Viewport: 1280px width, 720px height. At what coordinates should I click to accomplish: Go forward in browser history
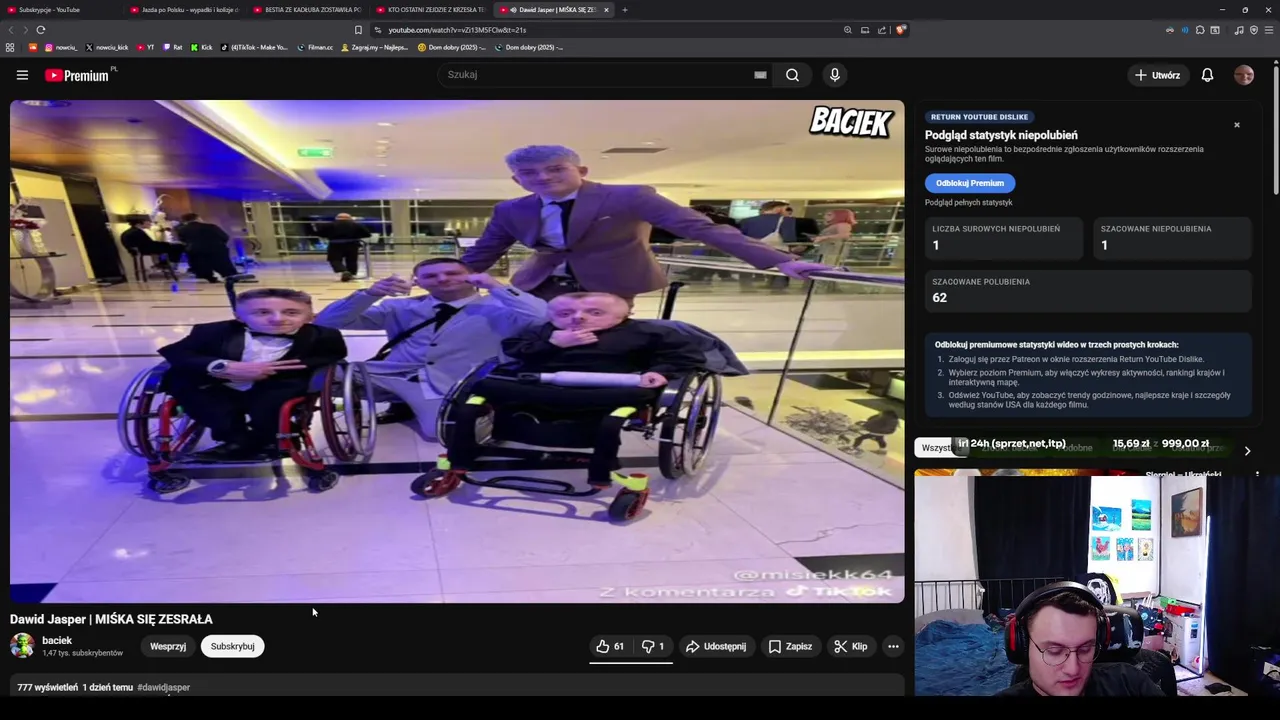tap(25, 30)
